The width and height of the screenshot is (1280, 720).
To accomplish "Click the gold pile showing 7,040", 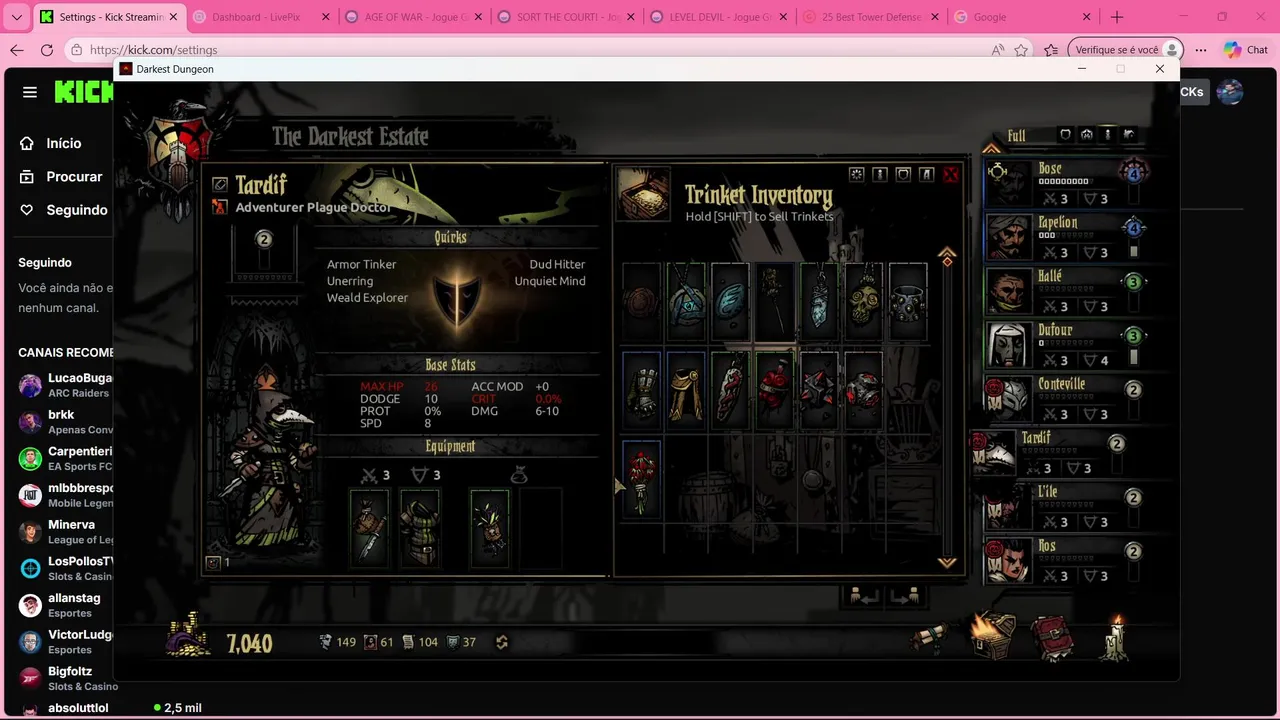I will pos(189,636).
